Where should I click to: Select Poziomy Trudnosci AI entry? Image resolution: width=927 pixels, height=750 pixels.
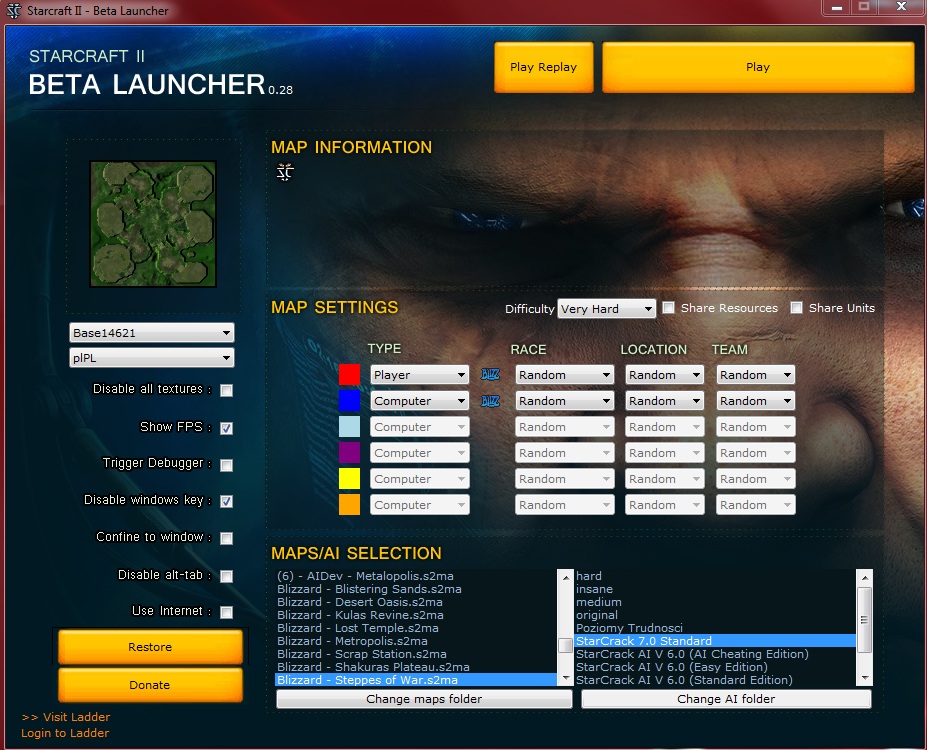point(715,628)
